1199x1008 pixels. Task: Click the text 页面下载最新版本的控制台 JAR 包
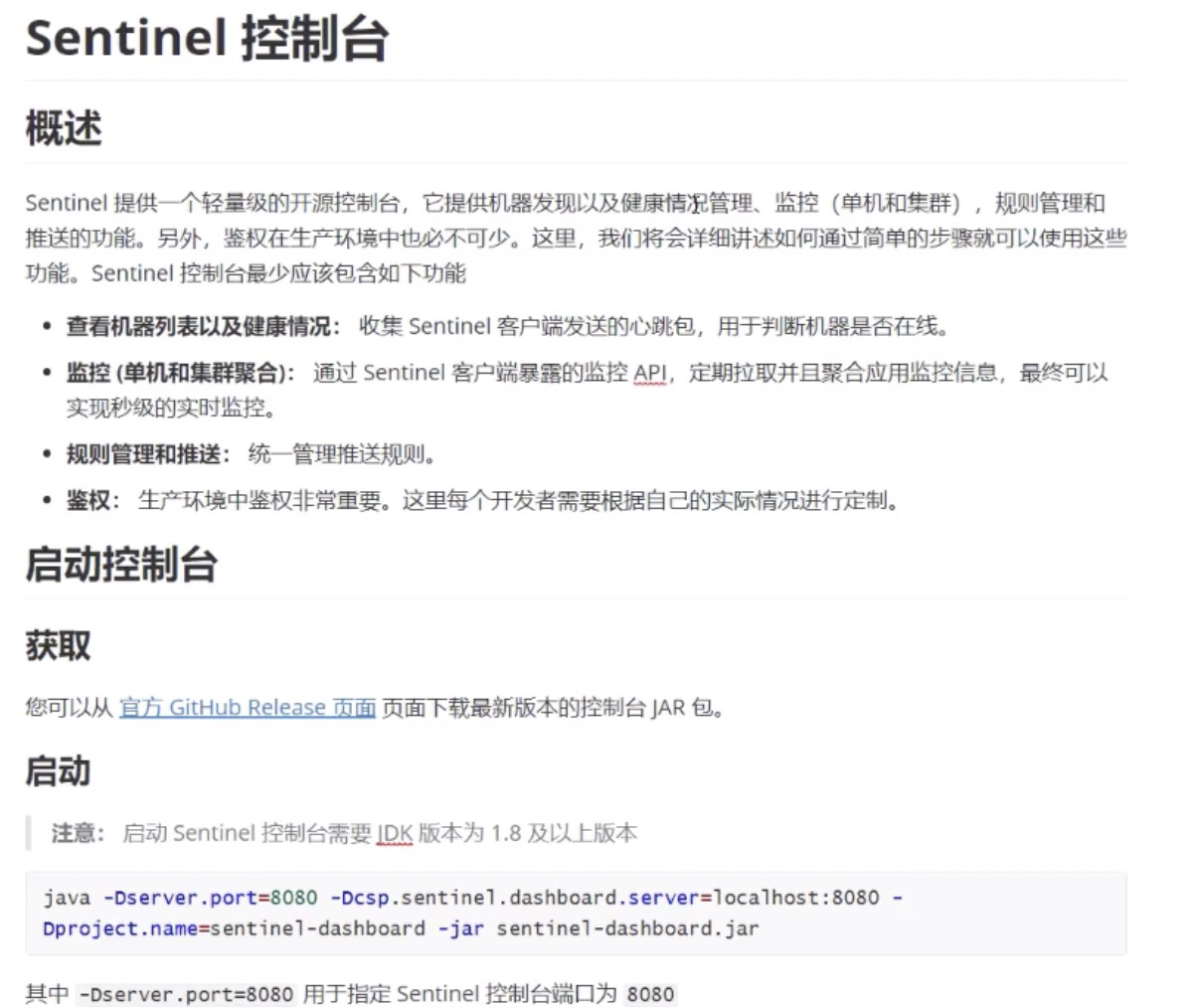tap(553, 708)
